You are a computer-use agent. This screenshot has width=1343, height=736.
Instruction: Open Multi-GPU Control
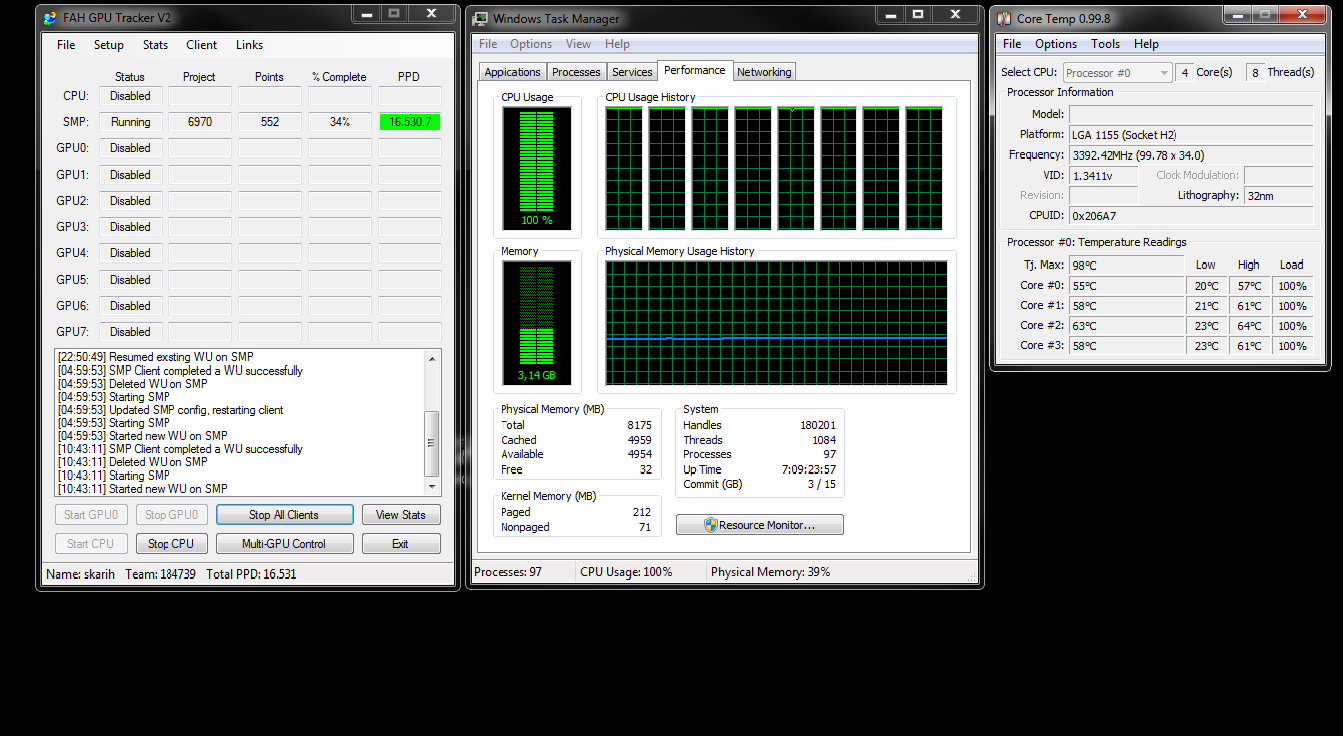[x=284, y=544]
